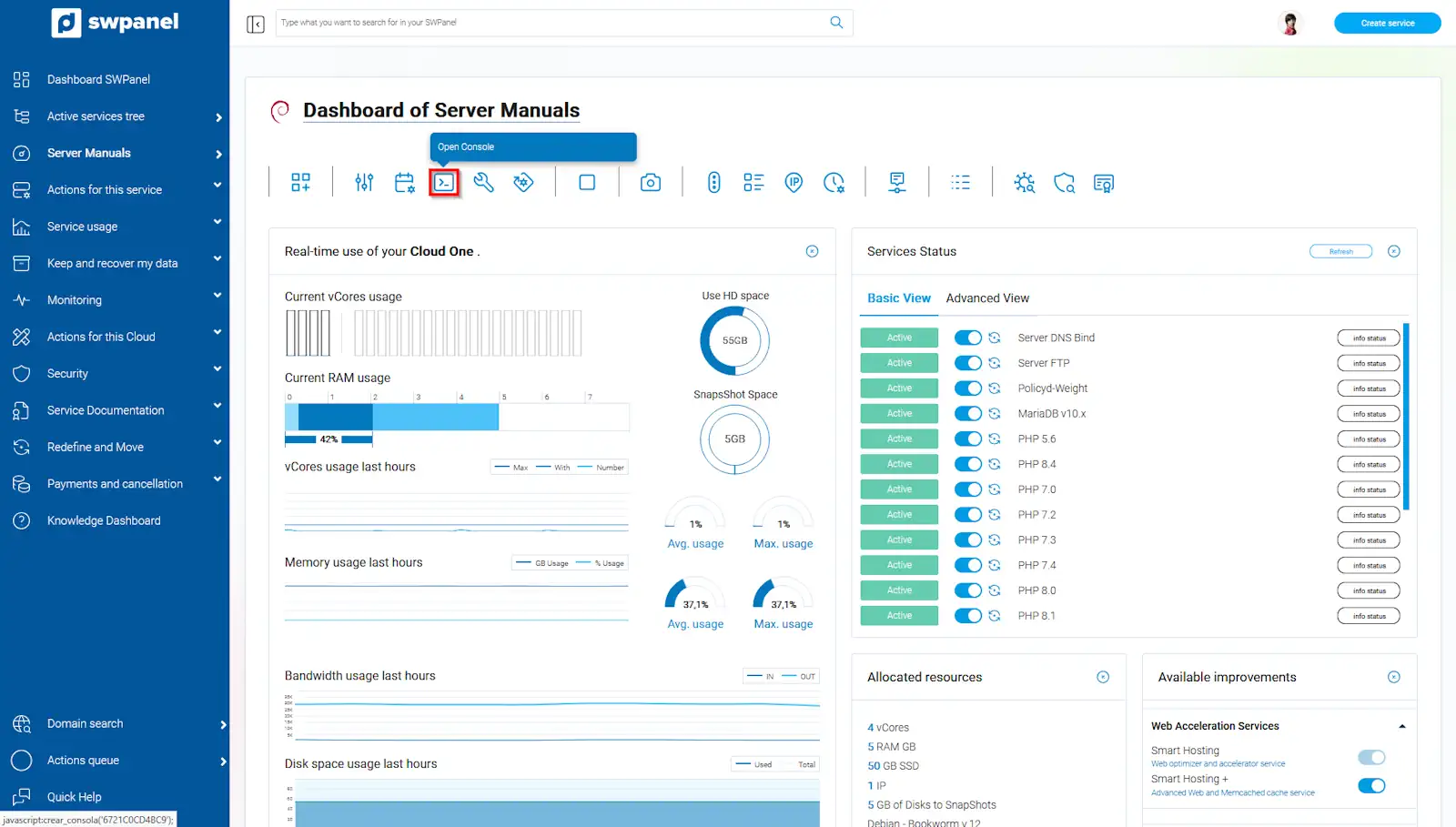Screen dimensions: 1456x827
Task: Open the user avatar profile
Action: pyautogui.click(x=1290, y=23)
